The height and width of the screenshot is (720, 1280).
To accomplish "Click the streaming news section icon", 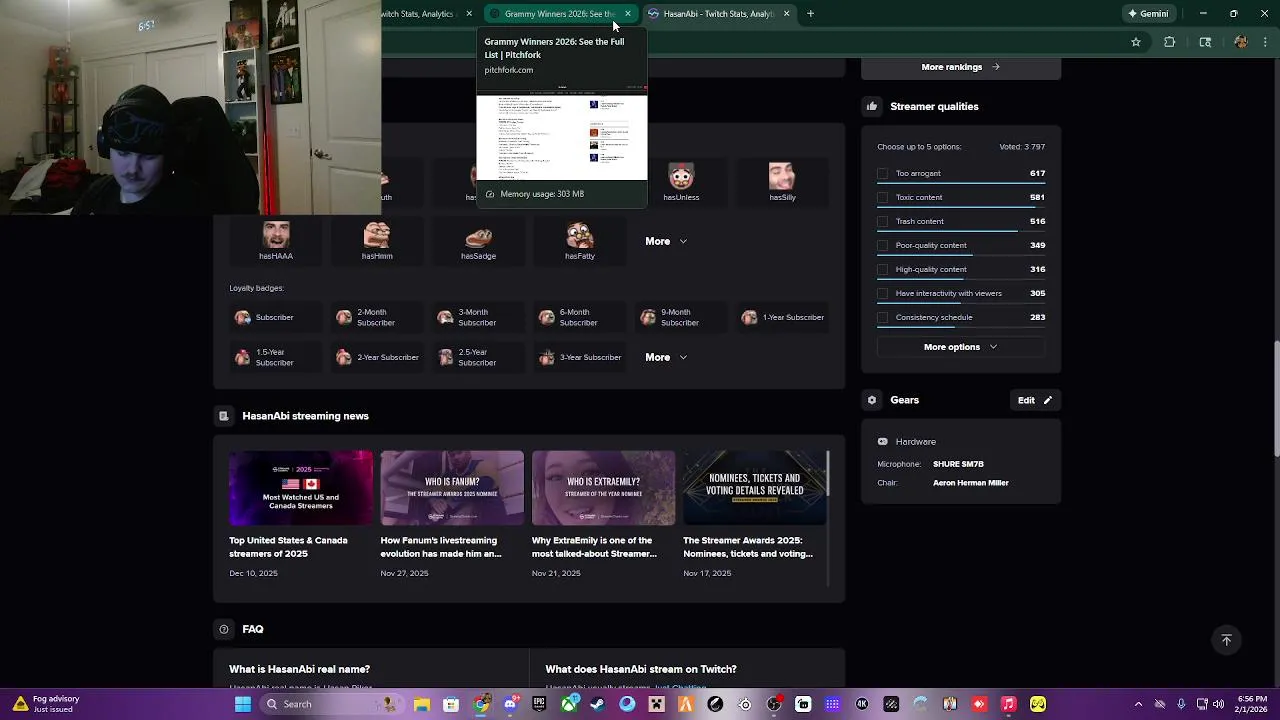I will coord(224,416).
